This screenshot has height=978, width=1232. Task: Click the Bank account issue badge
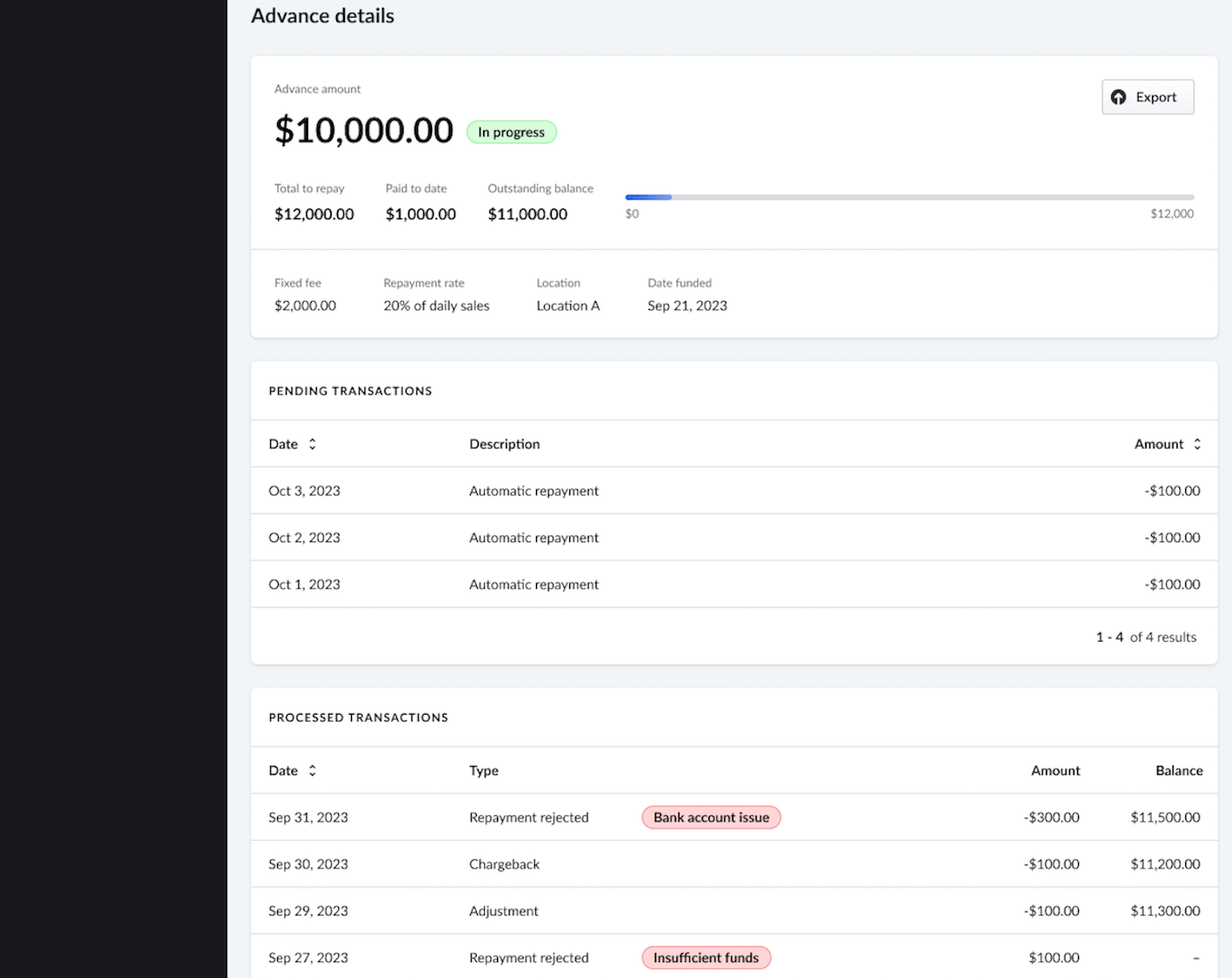(711, 818)
